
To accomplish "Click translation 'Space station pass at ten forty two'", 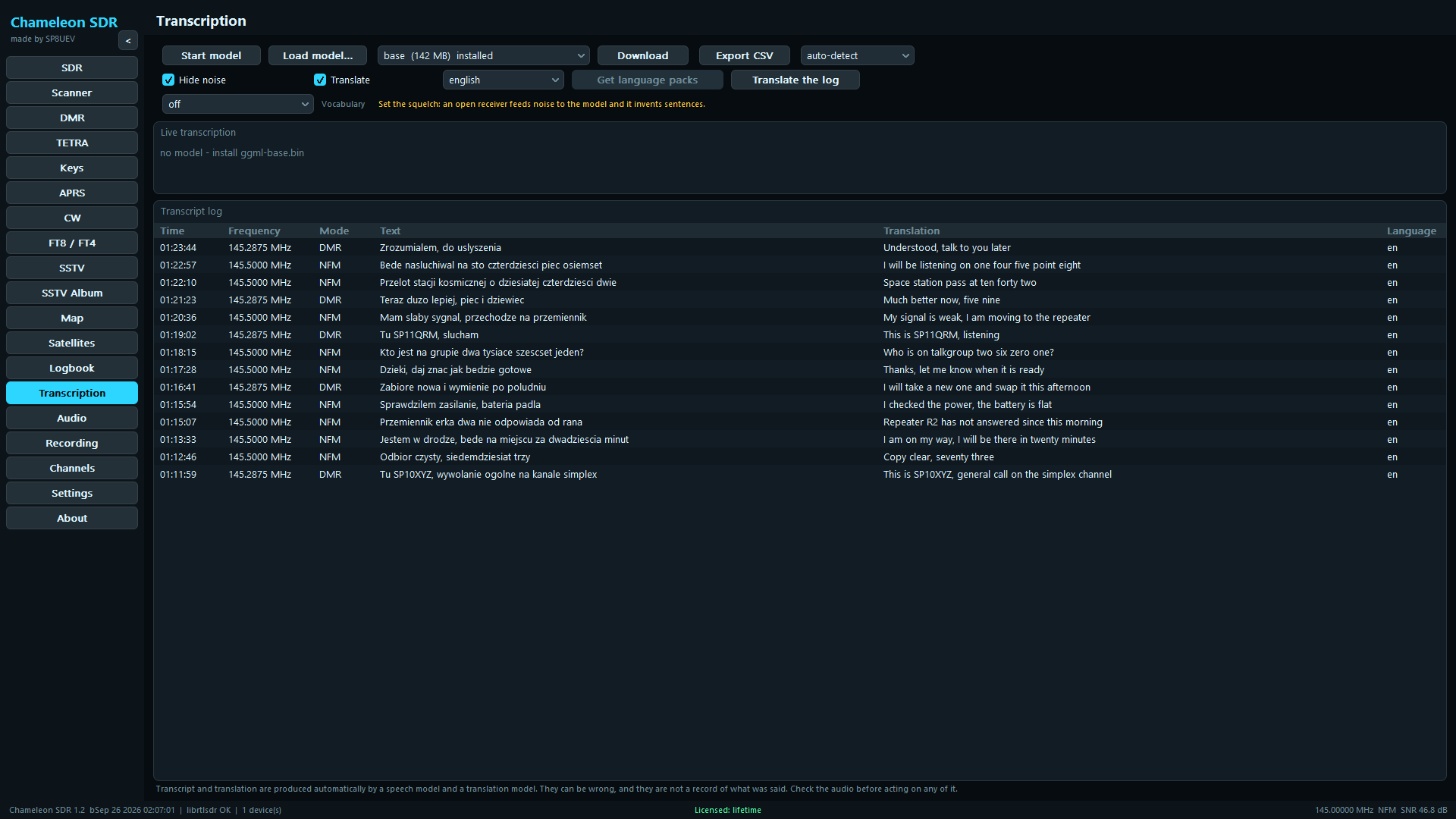I will pyautogui.click(x=959, y=283).
